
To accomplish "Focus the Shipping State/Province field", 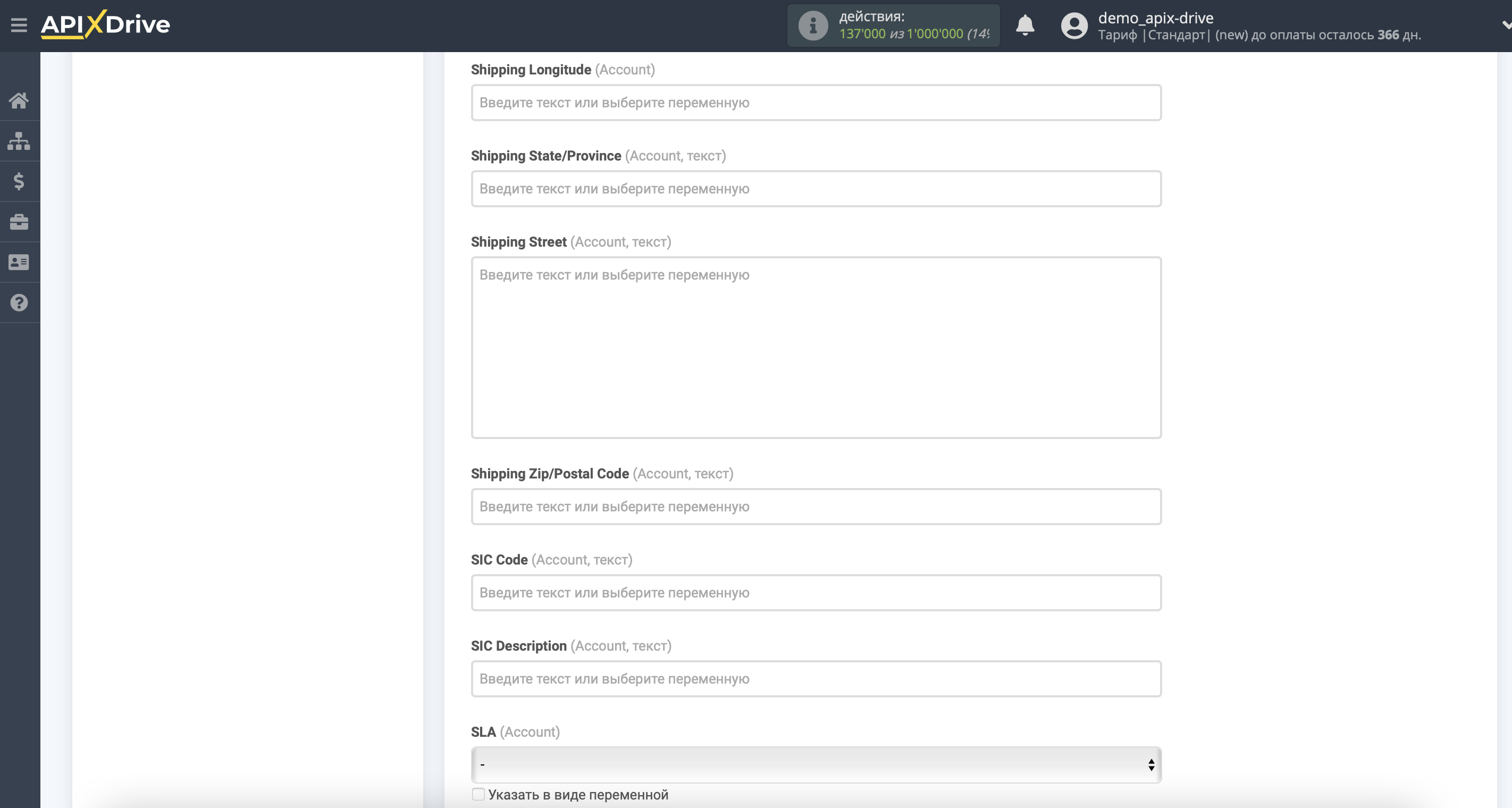I will point(816,189).
